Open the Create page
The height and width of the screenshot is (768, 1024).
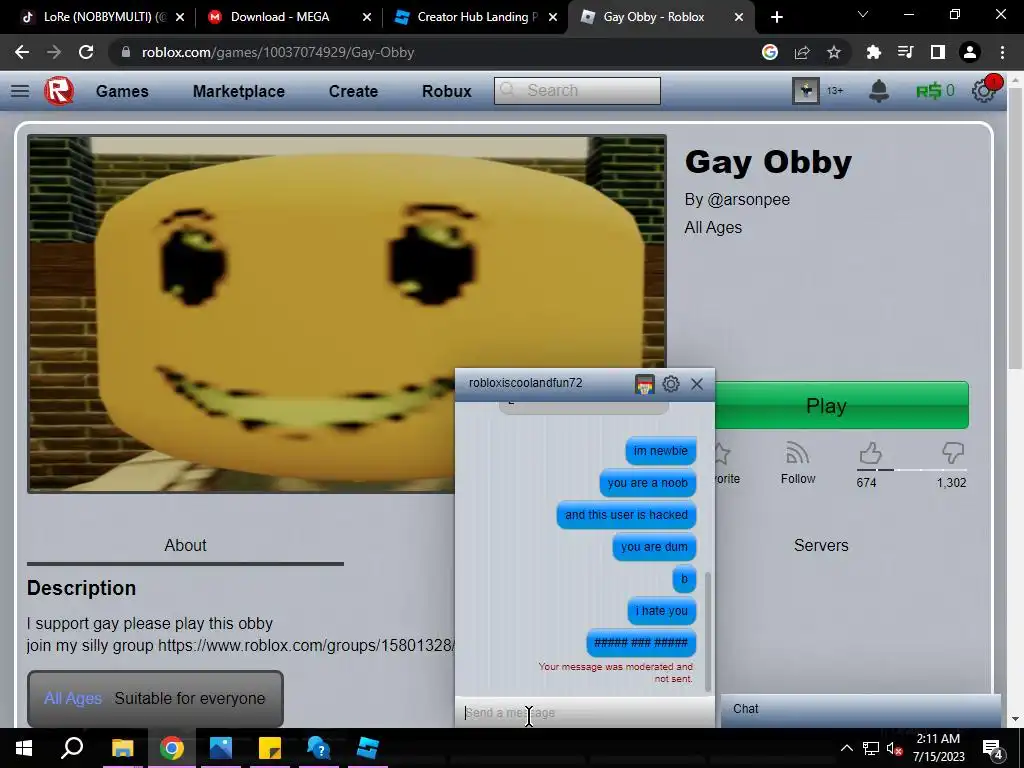tap(353, 91)
